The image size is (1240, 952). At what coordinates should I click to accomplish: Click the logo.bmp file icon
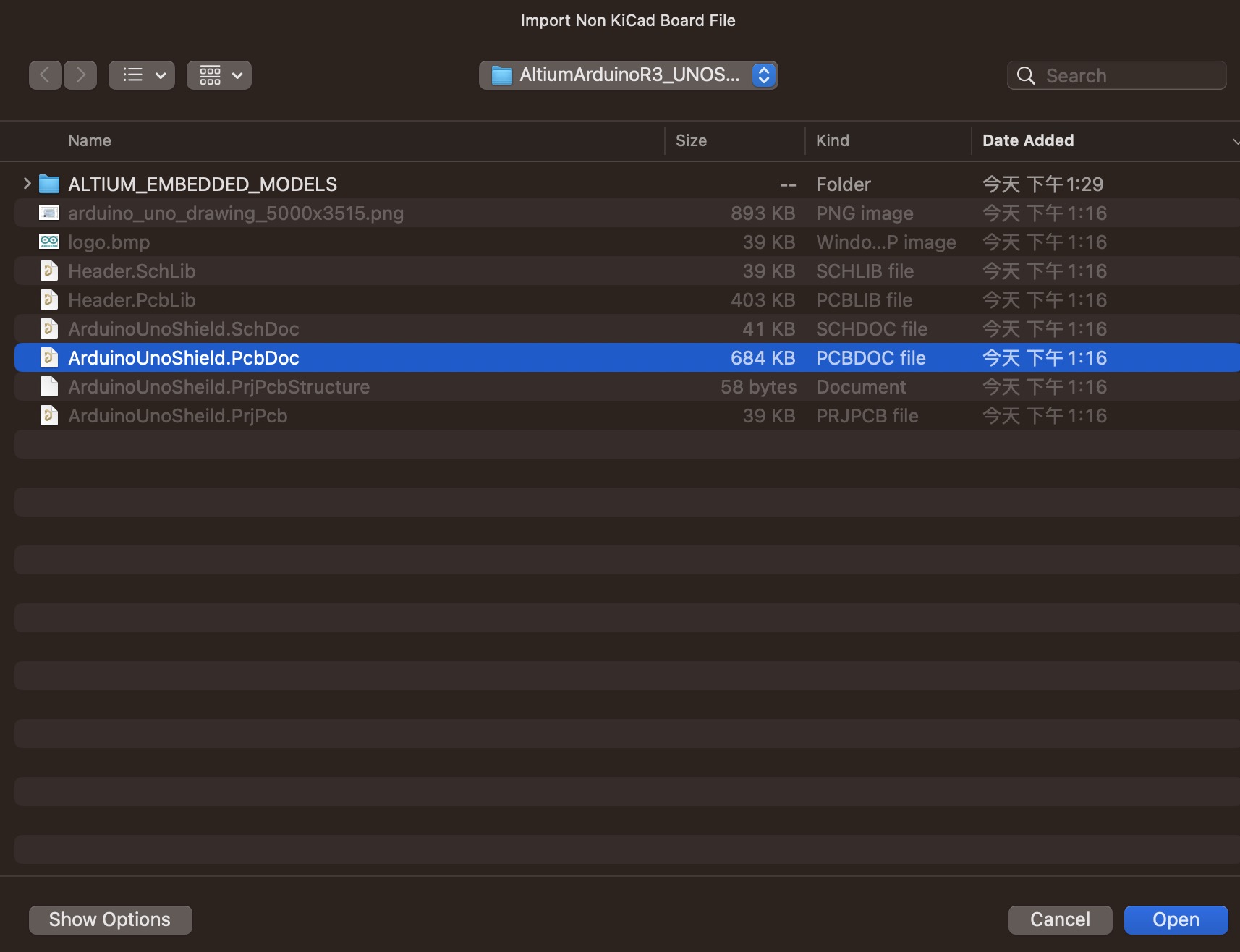(x=49, y=242)
